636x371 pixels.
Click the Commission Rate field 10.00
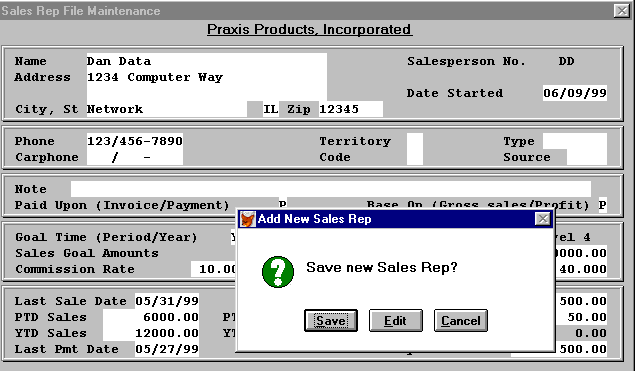(x=214, y=269)
